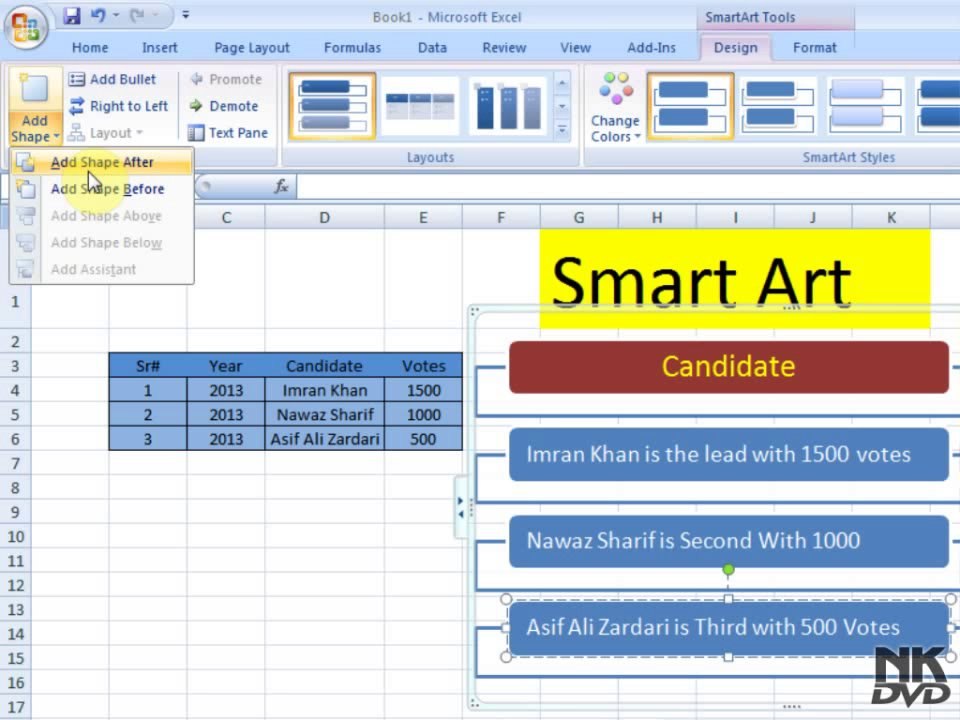Click the Add Shape icon button

[34, 89]
